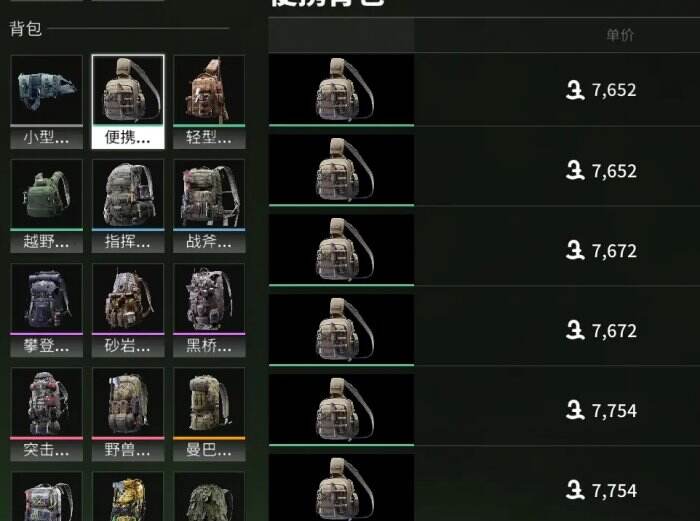Choose the 战斧 backpack icon
The height and width of the screenshot is (521, 700).
pos(209,206)
